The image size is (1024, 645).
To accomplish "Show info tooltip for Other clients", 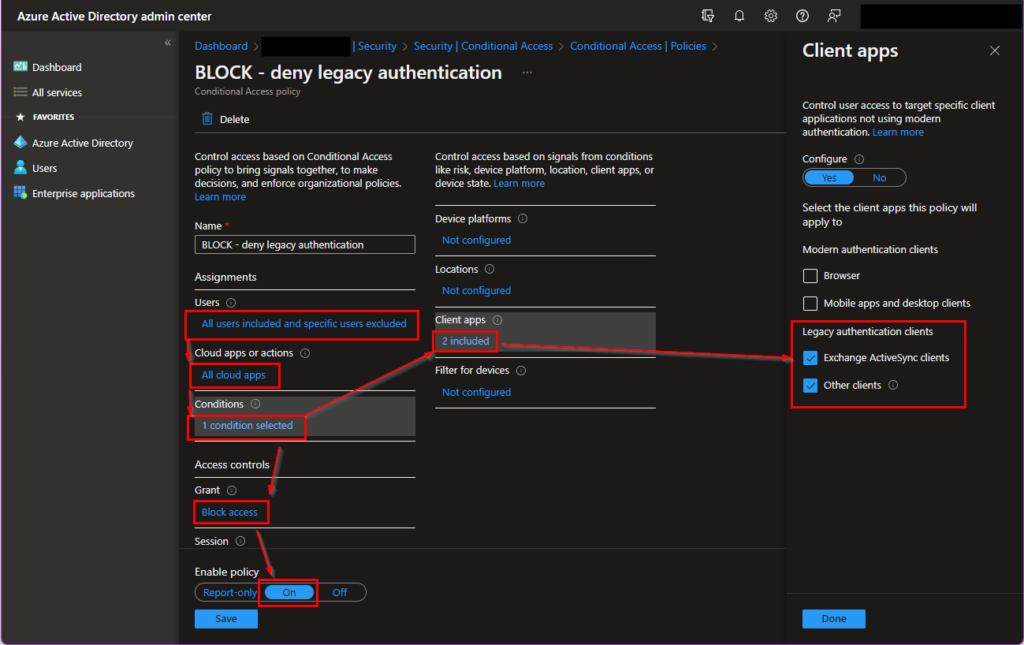I will click(893, 385).
